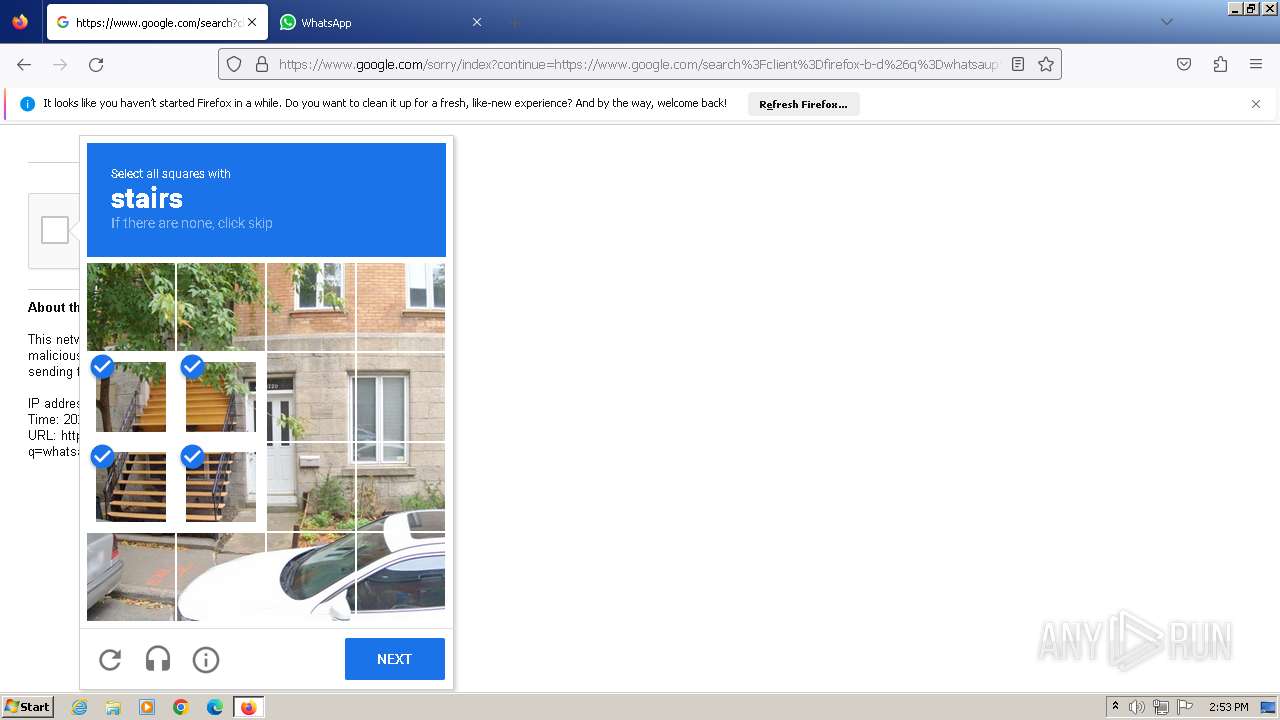Get an audio challenge via headphones icon
This screenshot has width=1280, height=720.
coord(158,659)
